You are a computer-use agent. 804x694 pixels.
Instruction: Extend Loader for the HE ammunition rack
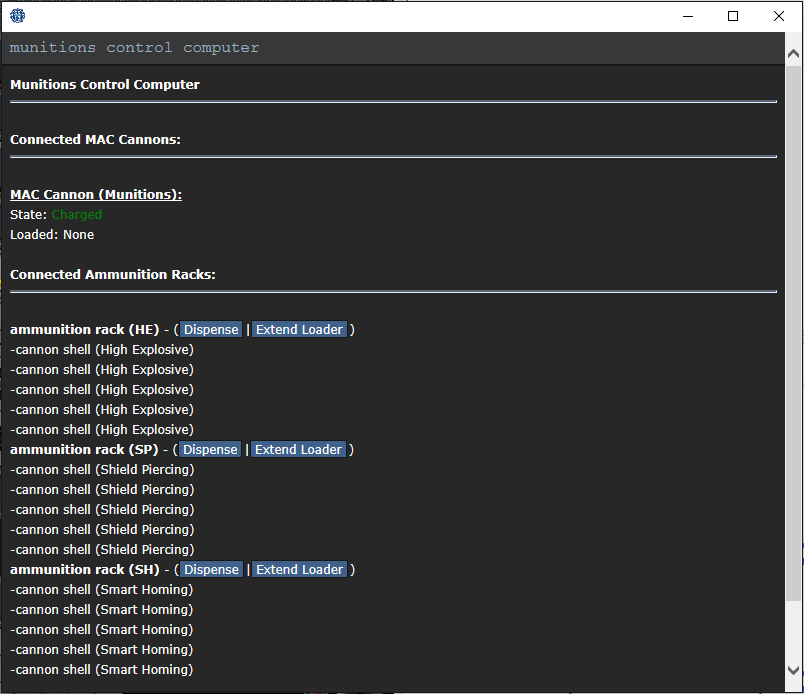pyautogui.click(x=299, y=329)
